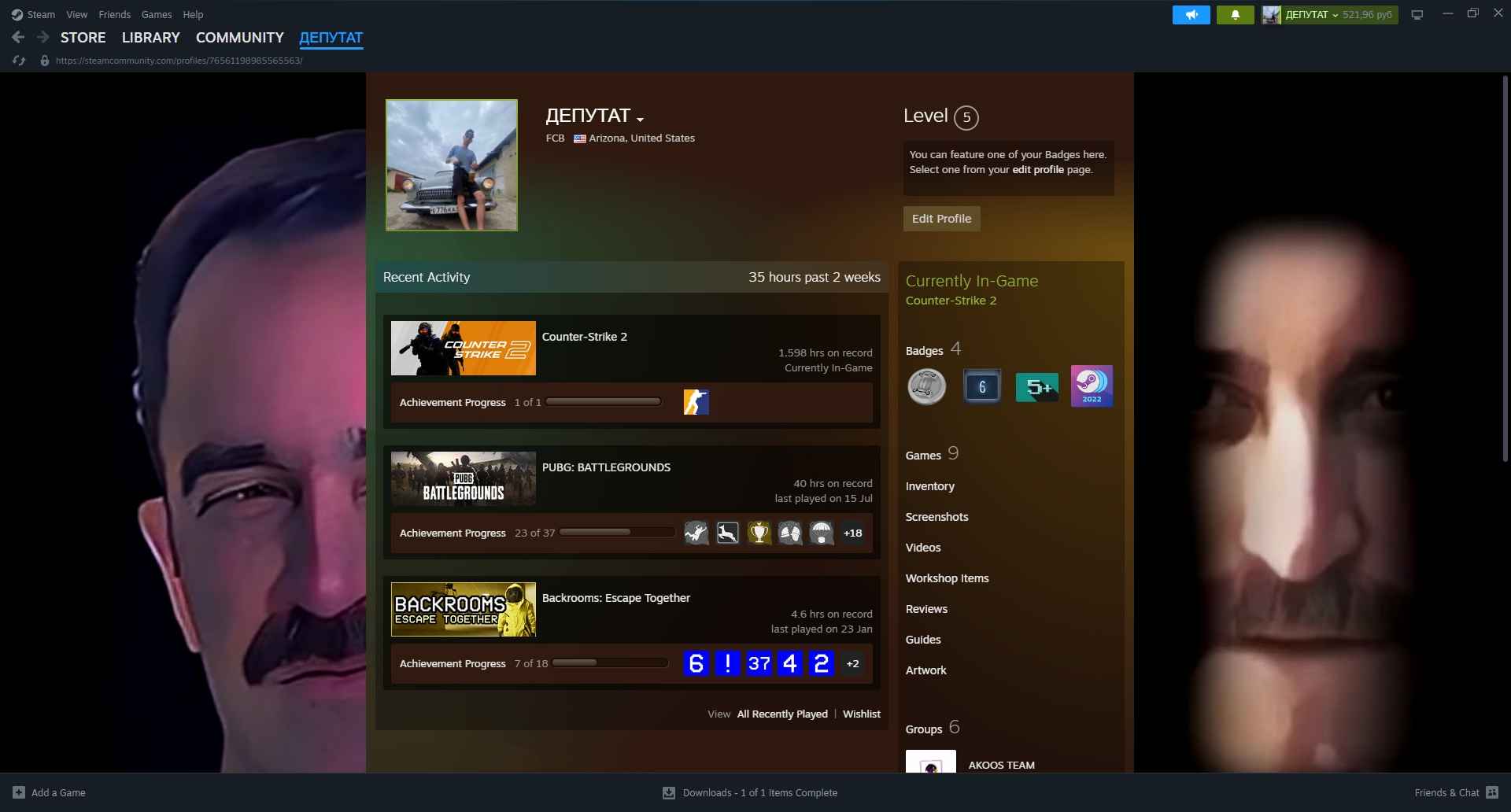This screenshot has width=1511, height=812.
Task: Open the account dropdown with wallet balance
Action: 1339,15
